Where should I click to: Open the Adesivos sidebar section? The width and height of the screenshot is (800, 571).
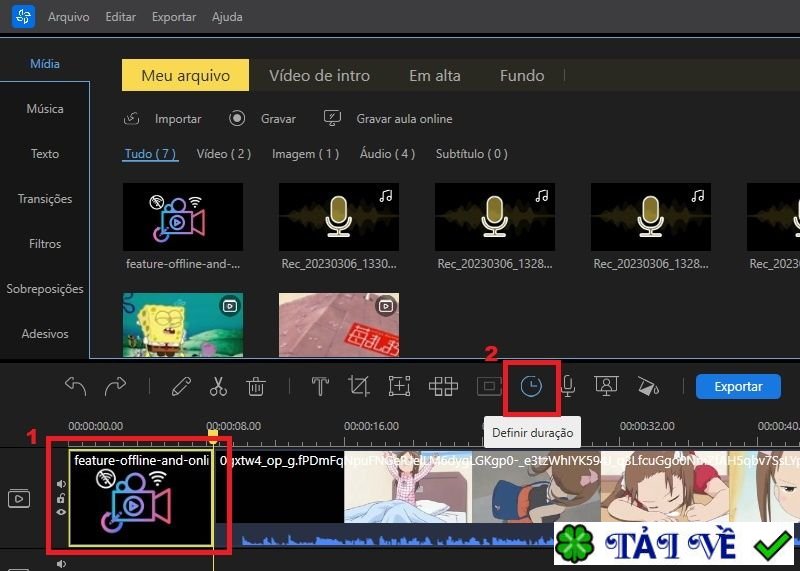click(45, 334)
